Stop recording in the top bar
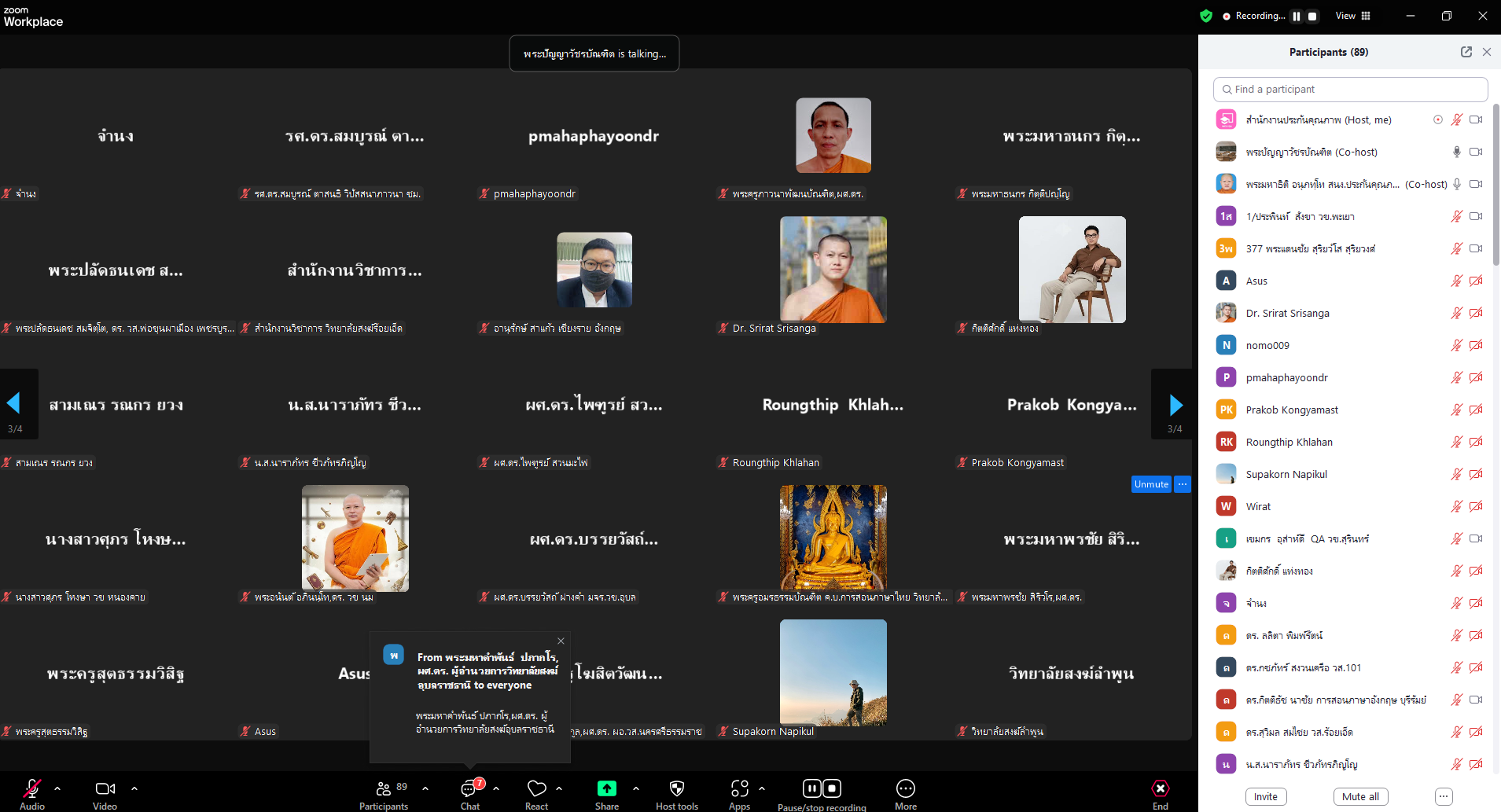The image size is (1501, 812). [1312, 16]
